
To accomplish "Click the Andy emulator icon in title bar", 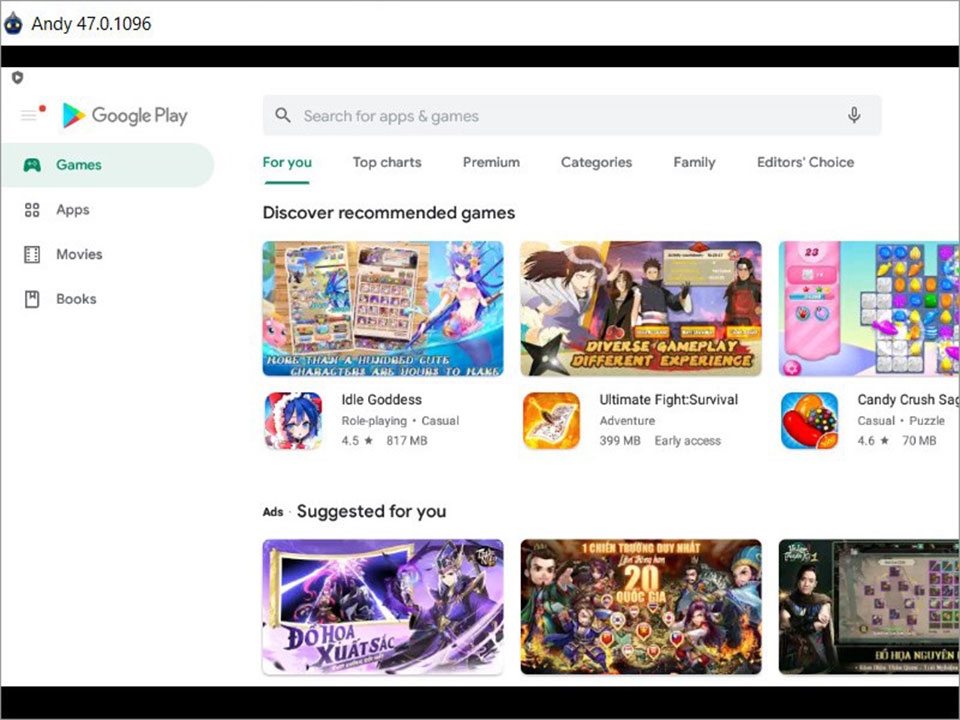I will [x=13, y=23].
